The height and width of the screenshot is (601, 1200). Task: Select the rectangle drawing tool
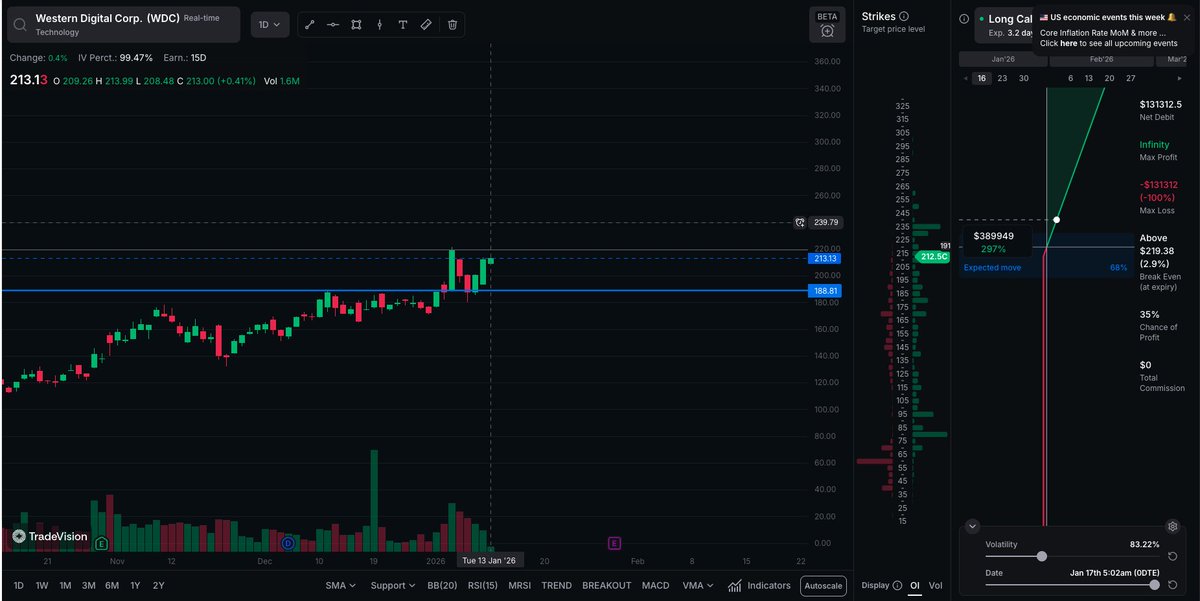[x=356, y=24]
